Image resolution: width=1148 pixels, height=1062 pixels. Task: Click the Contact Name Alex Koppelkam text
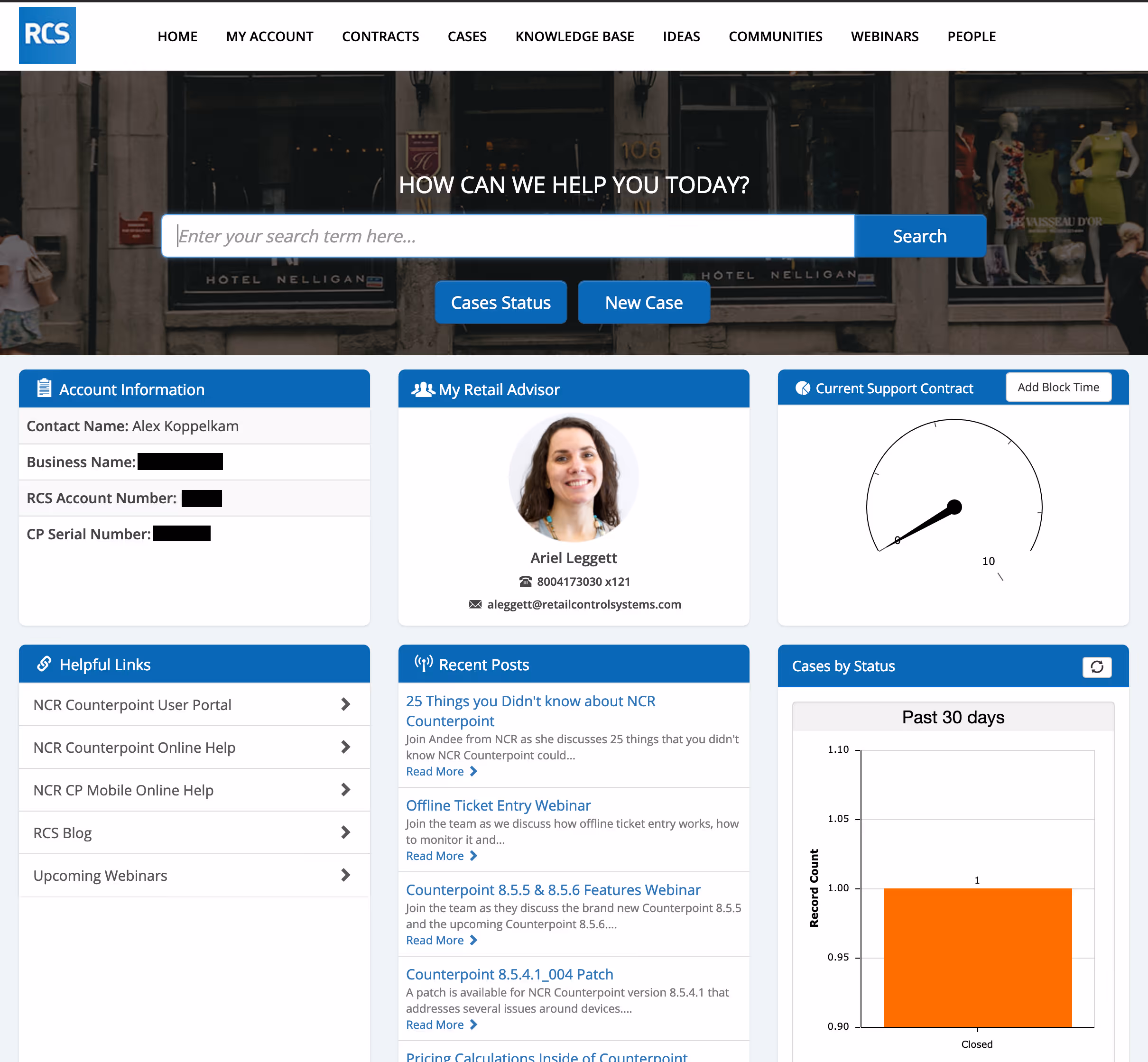(133, 426)
